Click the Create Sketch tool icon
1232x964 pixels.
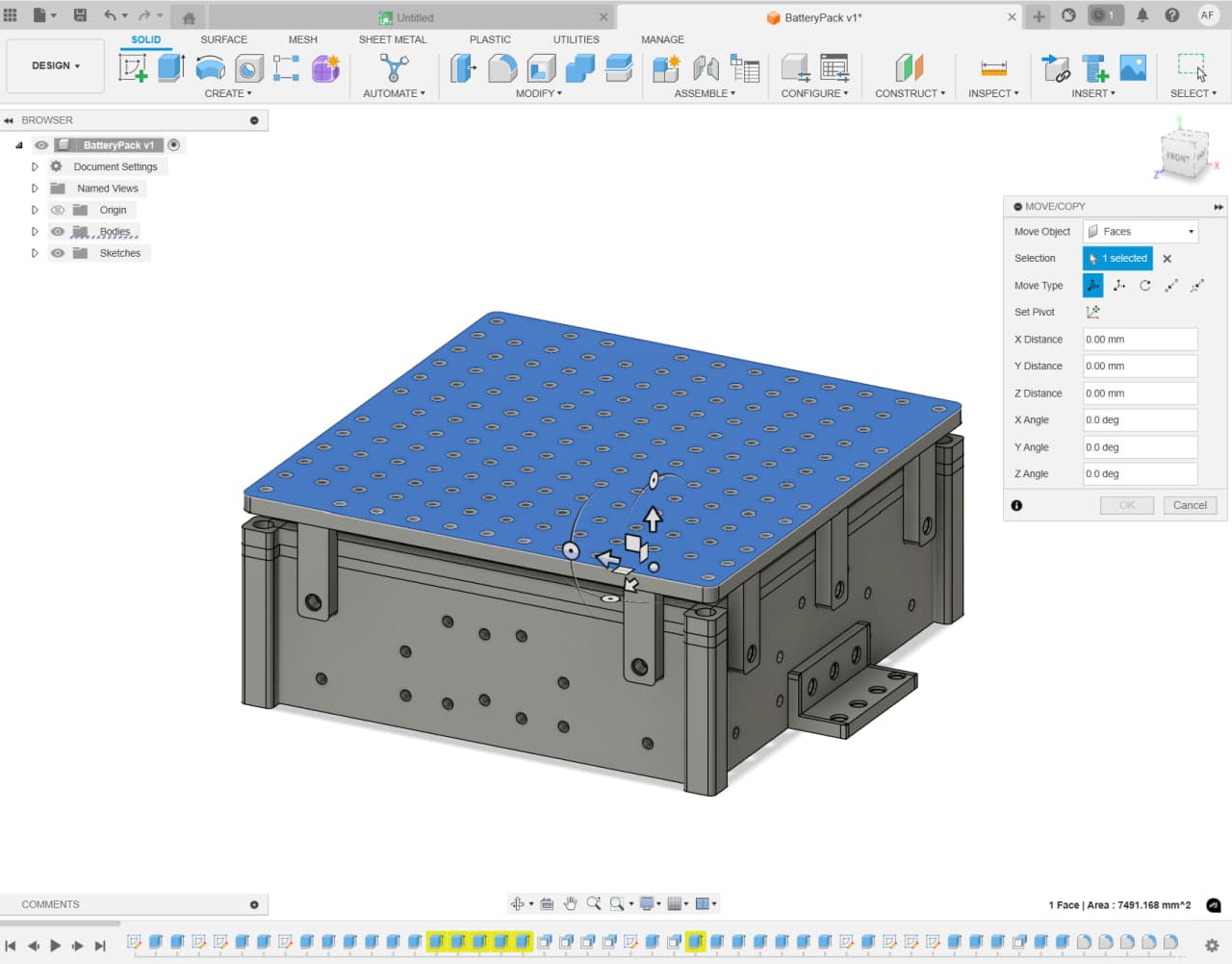(133, 68)
